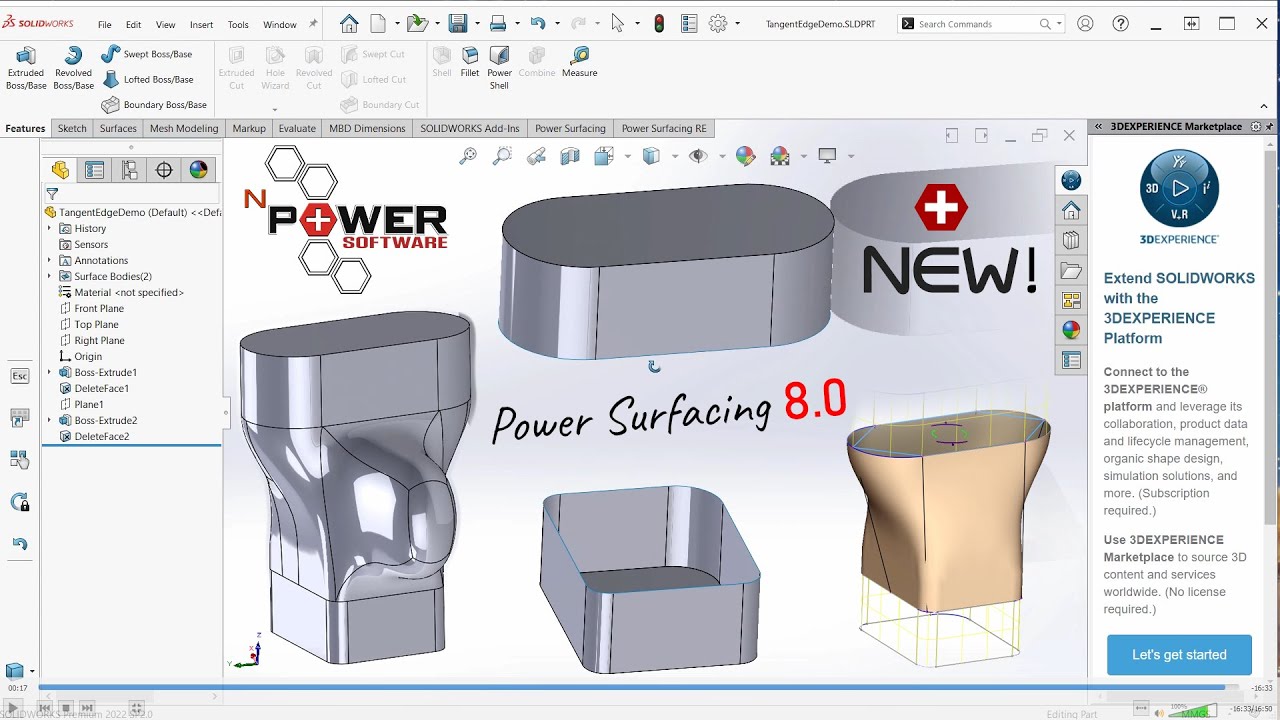Image resolution: width=1280 pixels, height=720 pixels.
Task: Select the Extruded Boss/Base tool
Action: click(x=26, y=68)
